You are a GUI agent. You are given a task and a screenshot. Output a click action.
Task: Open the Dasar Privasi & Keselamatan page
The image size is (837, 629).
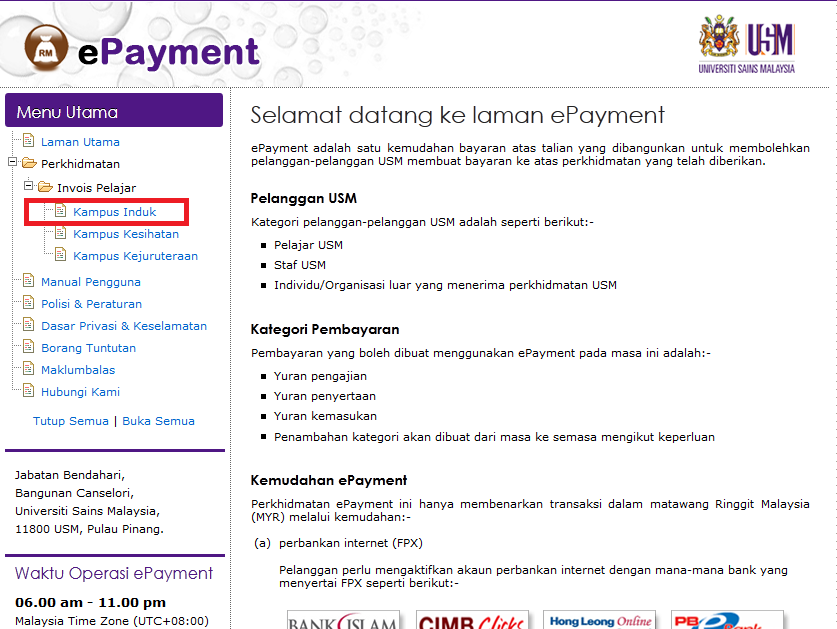[124, 326]
